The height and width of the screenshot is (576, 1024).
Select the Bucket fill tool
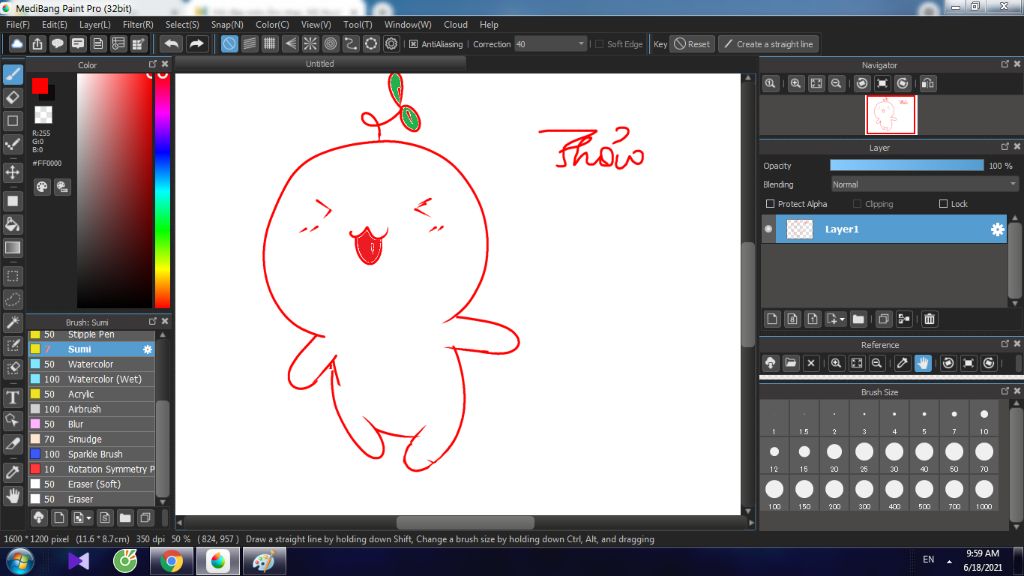(x=12, y=225)
